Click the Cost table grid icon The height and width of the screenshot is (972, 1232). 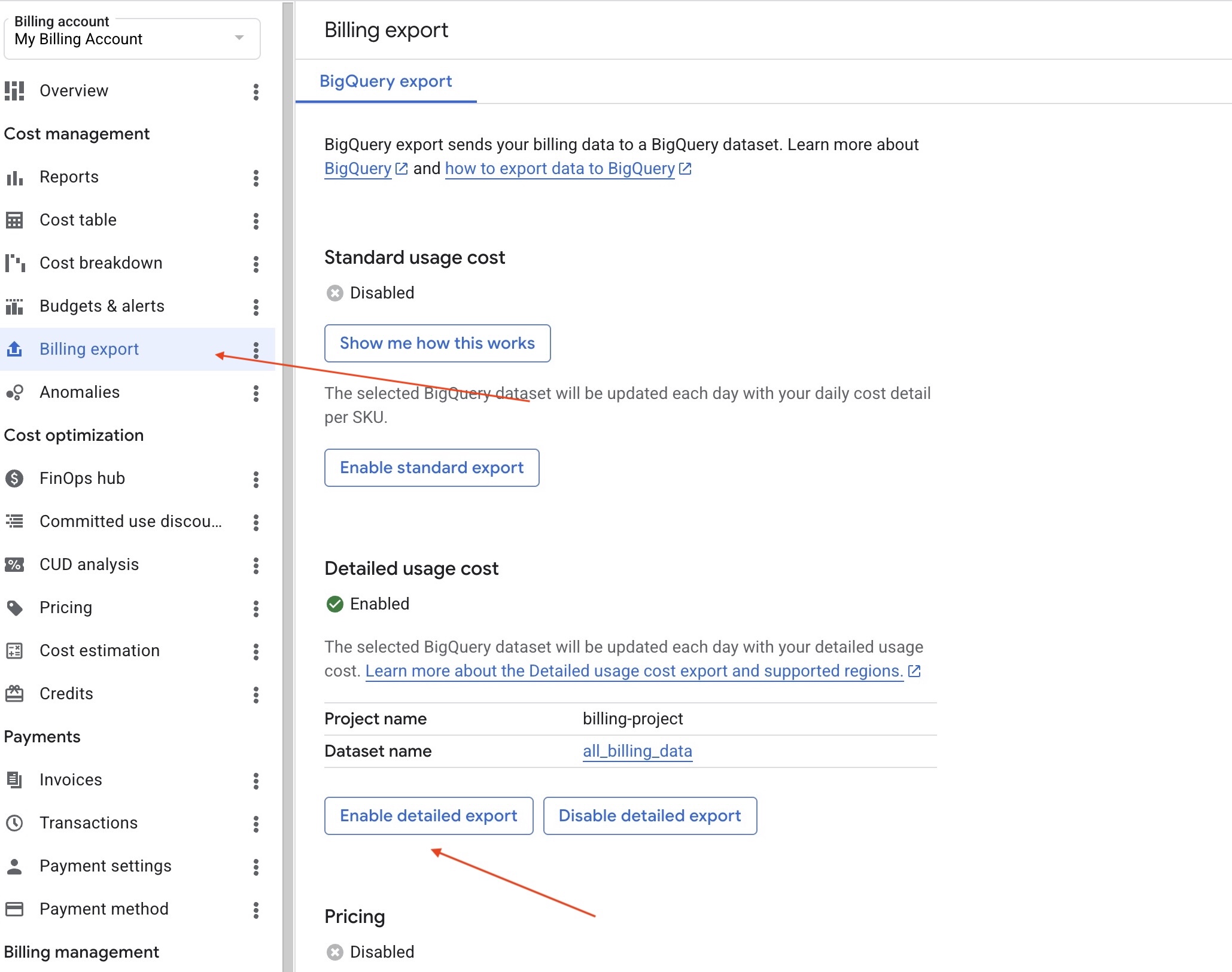pos(14,221)
